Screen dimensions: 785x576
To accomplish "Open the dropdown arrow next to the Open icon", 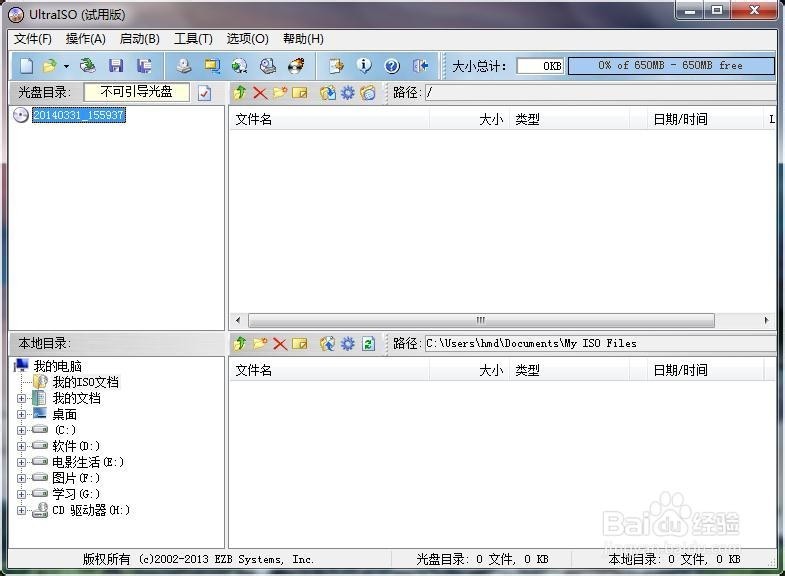I will pyautogui.click(x=66, y=66).
